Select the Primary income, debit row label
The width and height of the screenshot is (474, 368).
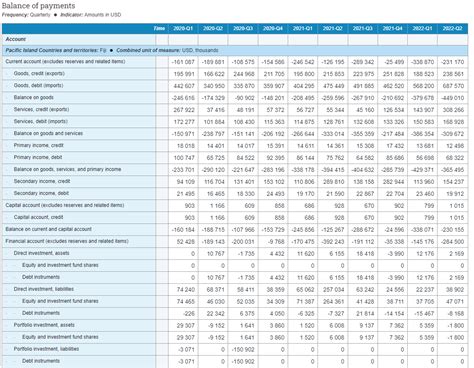(x=38, y=157)
